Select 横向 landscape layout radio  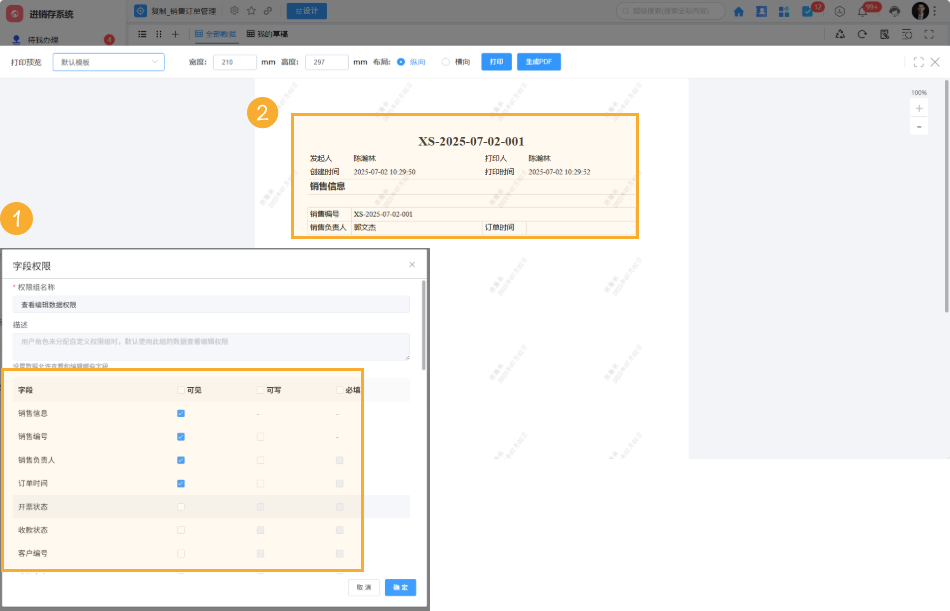[446, 62]
